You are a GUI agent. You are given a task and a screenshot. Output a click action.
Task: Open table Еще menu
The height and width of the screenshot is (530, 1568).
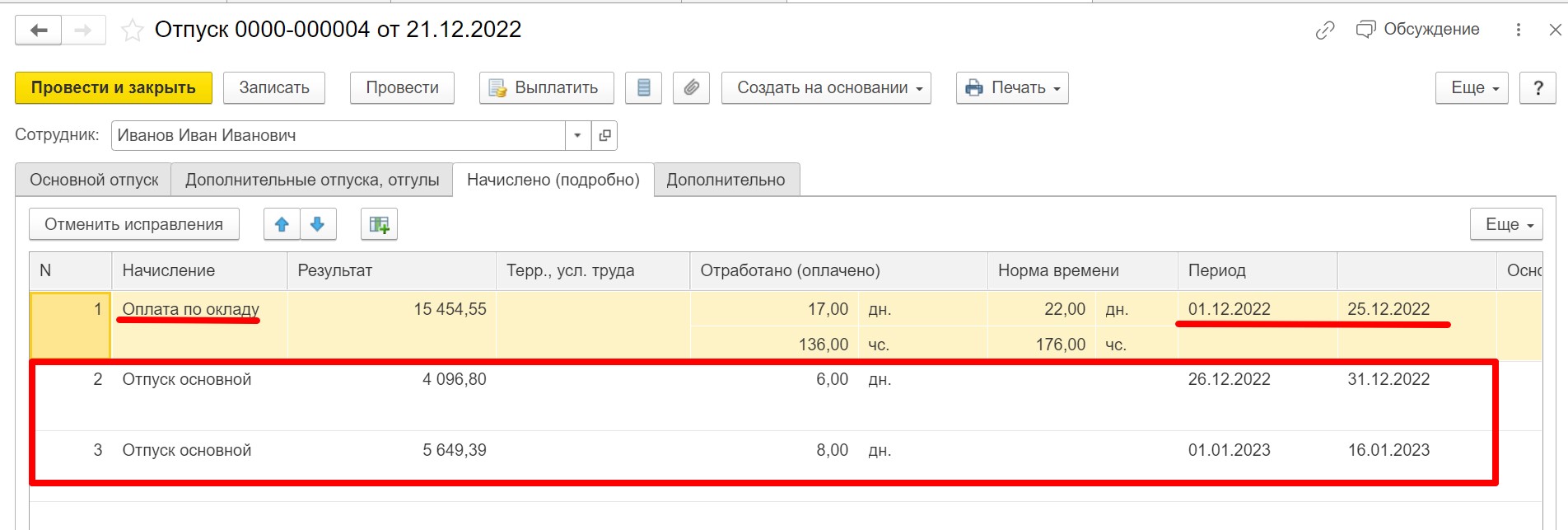(1506, 224)
